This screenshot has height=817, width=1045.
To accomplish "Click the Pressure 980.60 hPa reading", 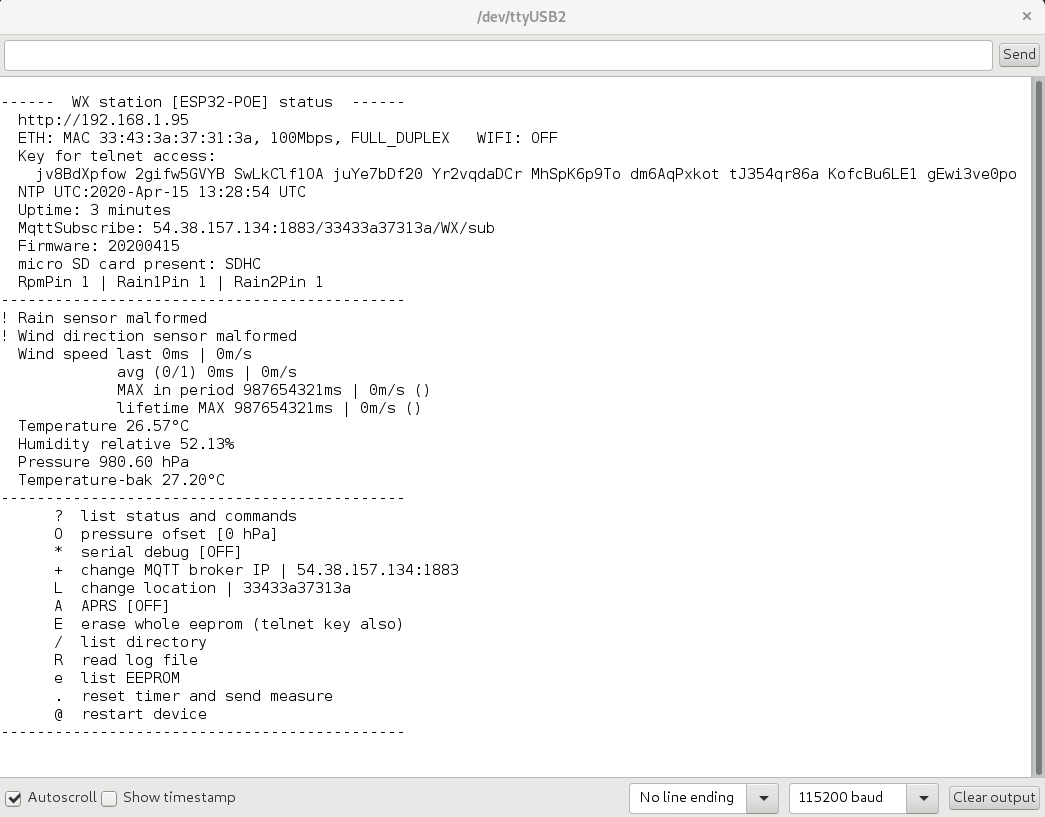I will (x=103, y=462).
